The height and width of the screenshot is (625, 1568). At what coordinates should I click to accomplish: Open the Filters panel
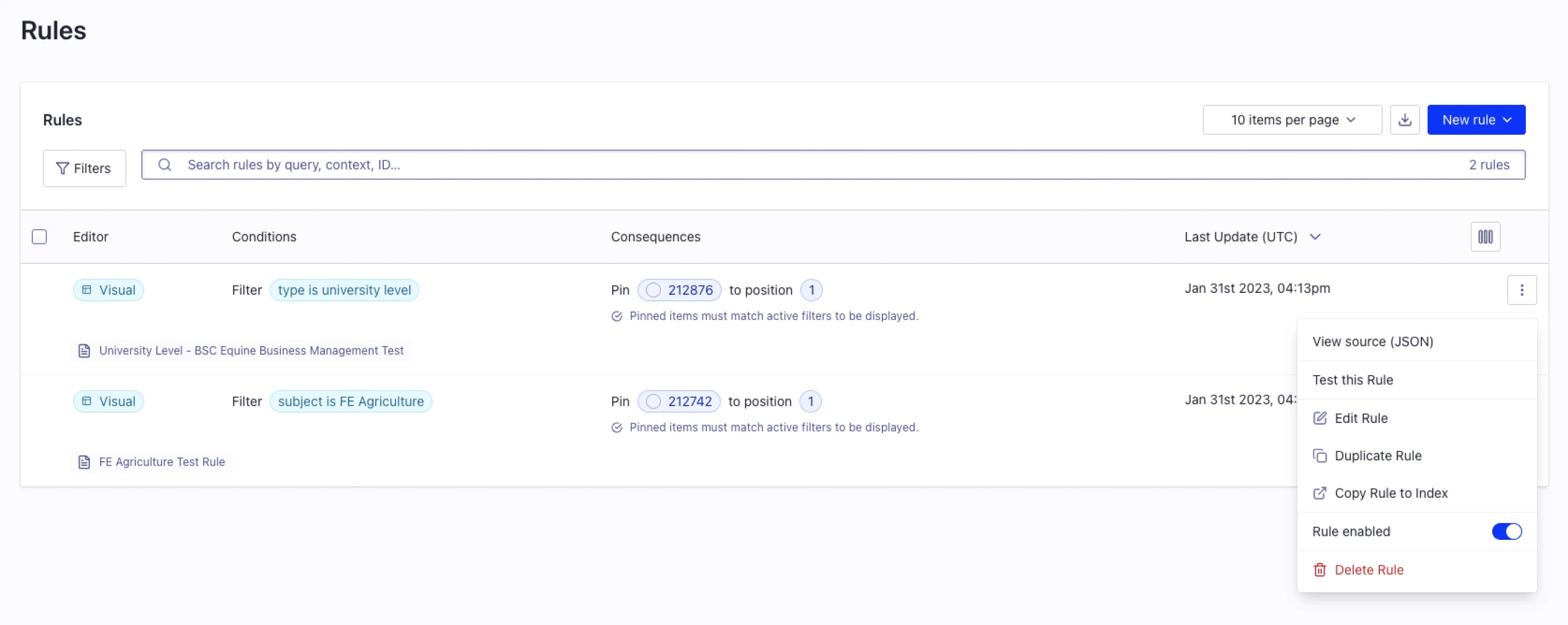(x=84, y=168)
